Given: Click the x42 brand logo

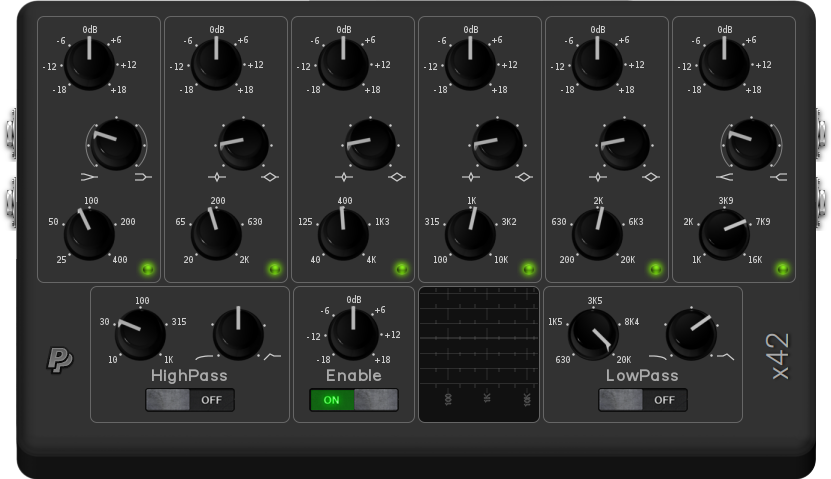Looking at the screenshot, I should [x=781, y=356].
